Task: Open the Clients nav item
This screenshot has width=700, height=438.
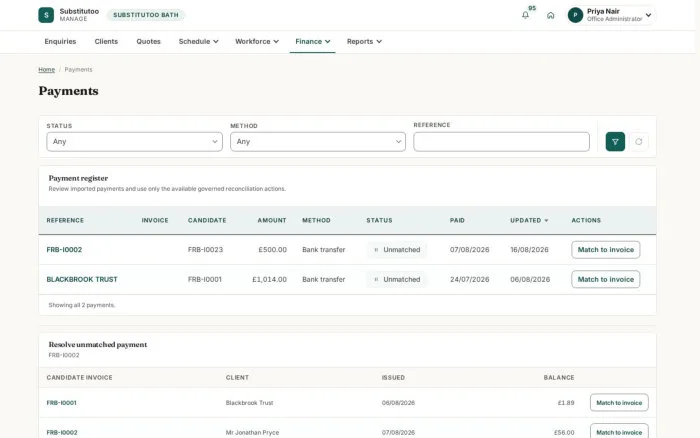Action: click(106, 42)
